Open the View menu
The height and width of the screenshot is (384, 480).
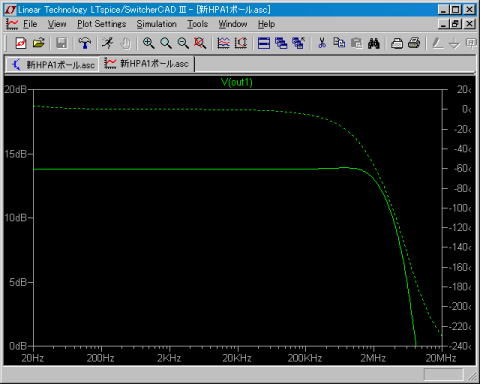coord(57,24)
